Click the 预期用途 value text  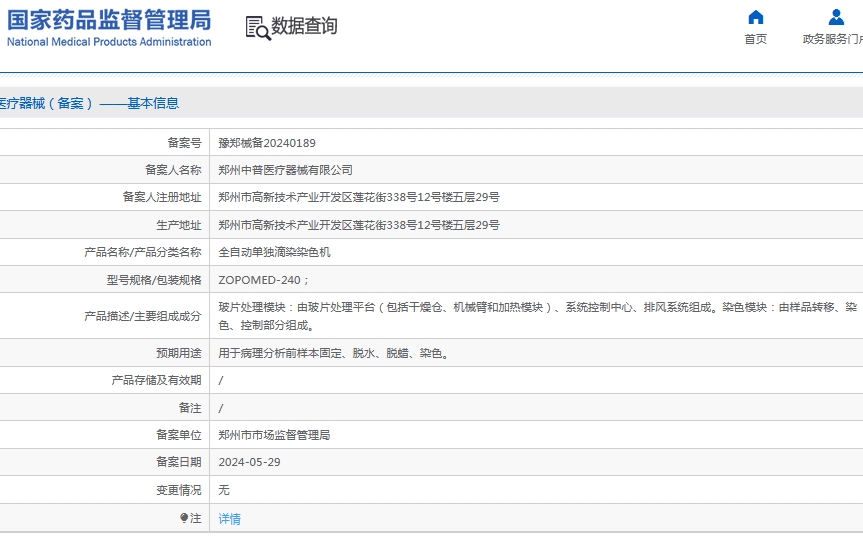click(335, 353)
